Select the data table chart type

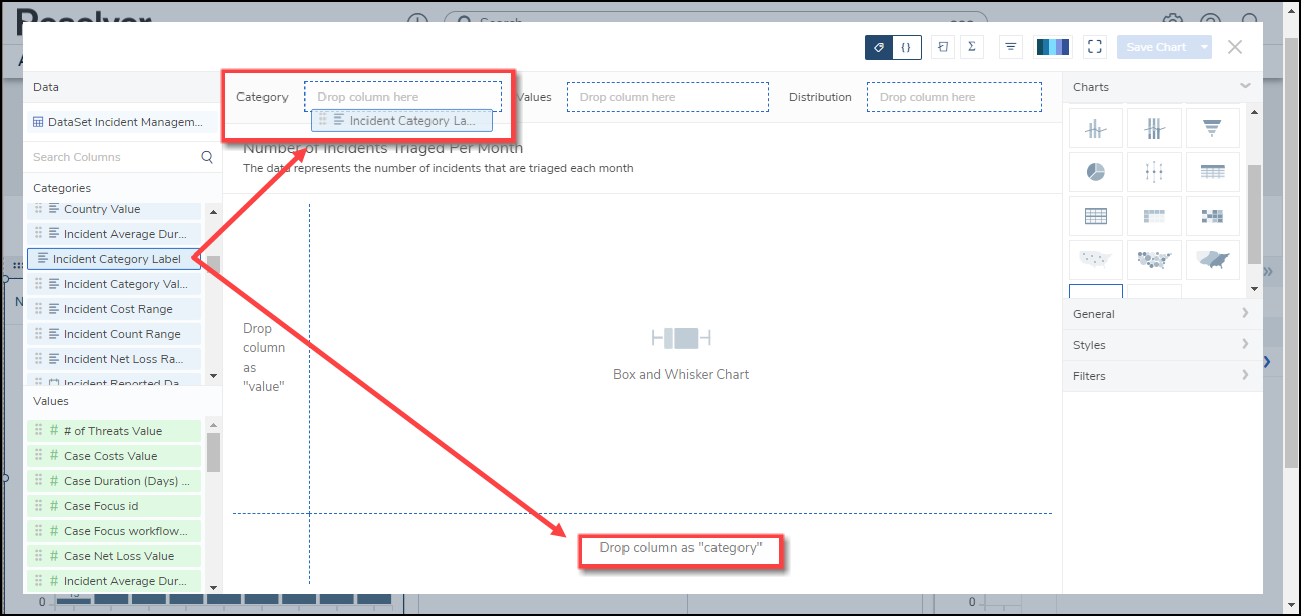click(1212, 172)
